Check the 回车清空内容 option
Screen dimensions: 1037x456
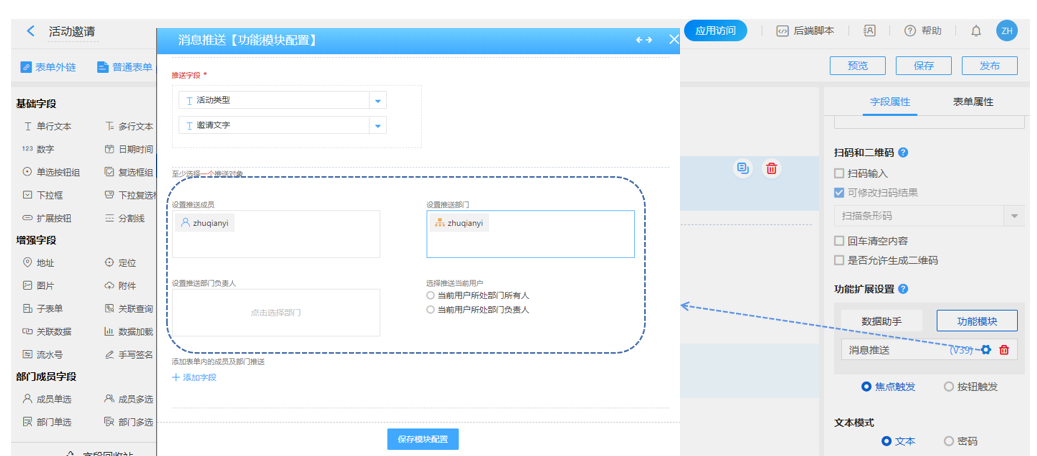(840, 241)
